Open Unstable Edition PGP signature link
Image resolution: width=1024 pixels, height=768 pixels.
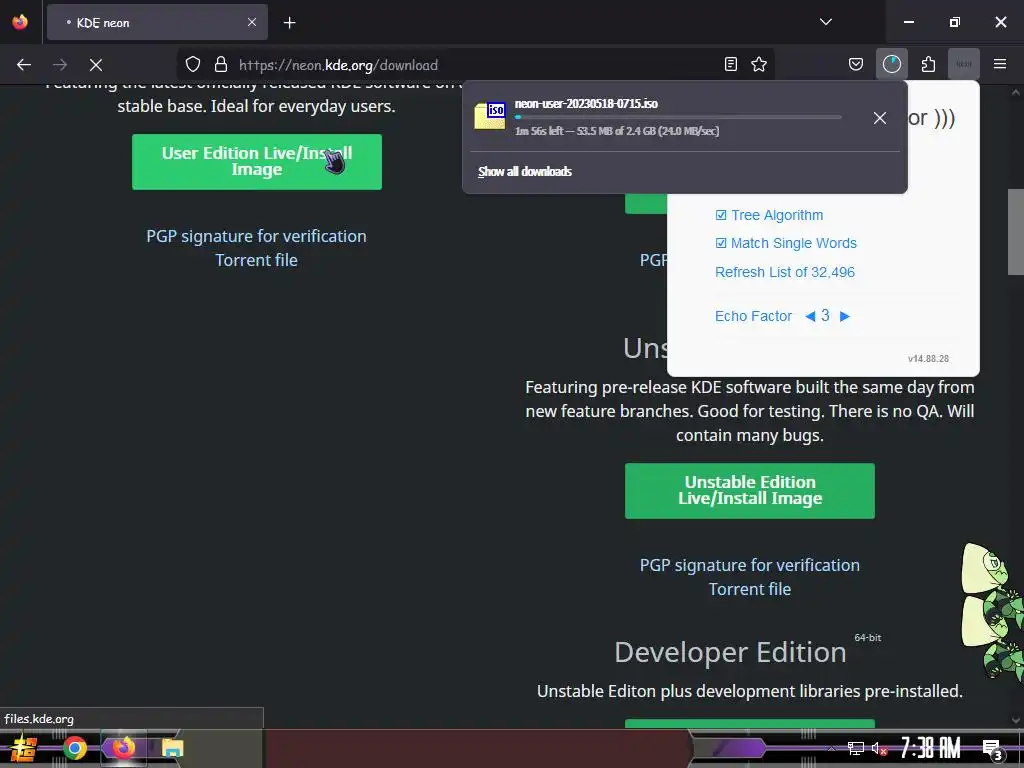click(750, 566)
